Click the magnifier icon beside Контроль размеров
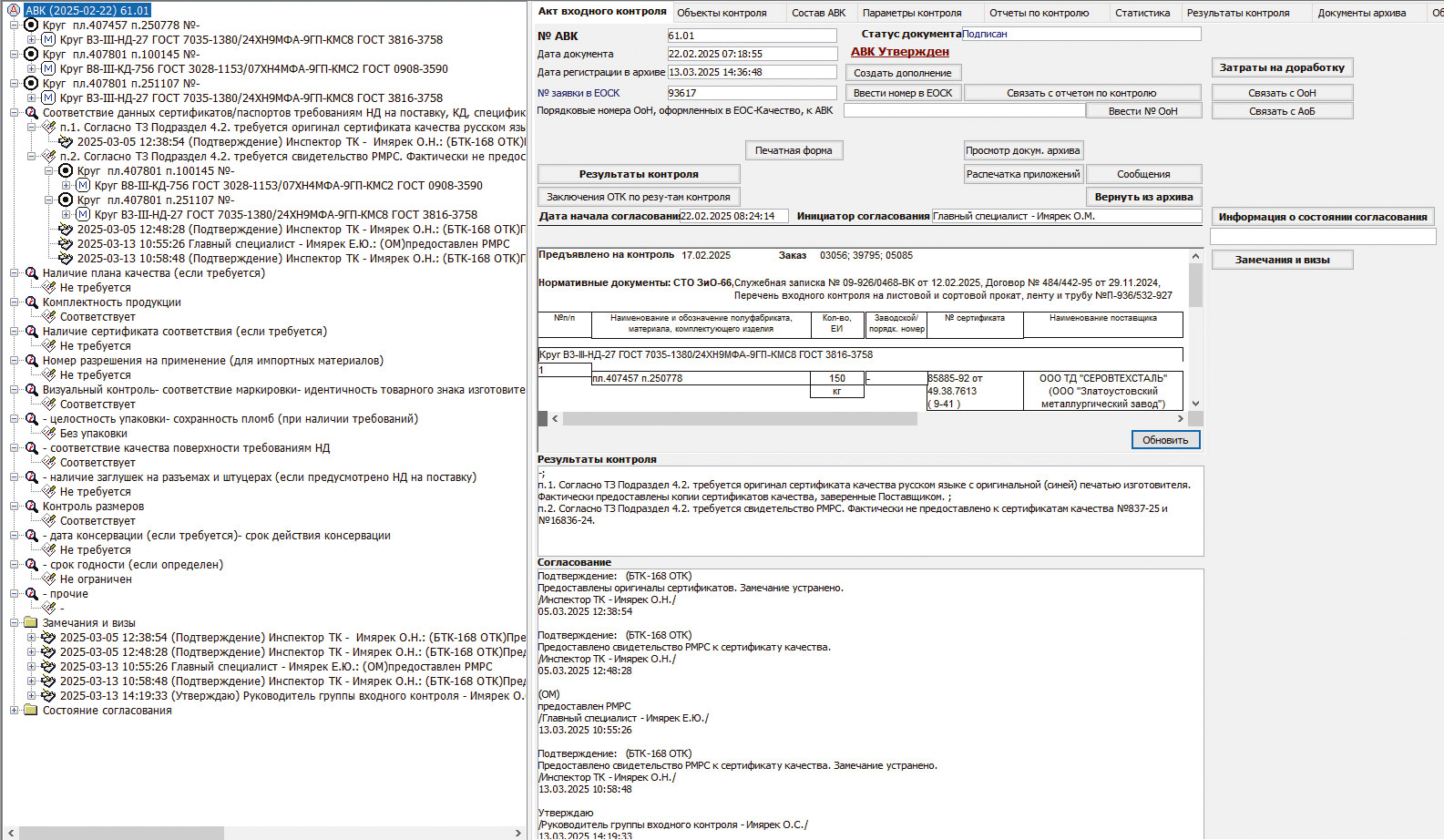The image size is (1444, 840). tap(31, 507)
